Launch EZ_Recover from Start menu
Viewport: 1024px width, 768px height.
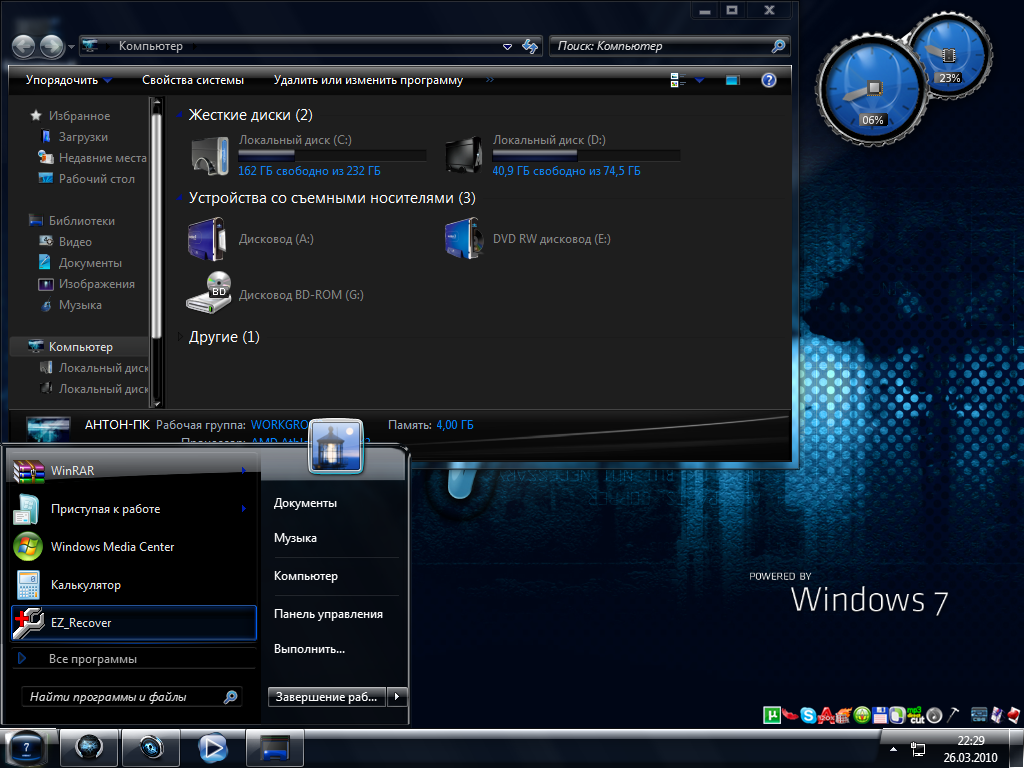click(134, 622)
